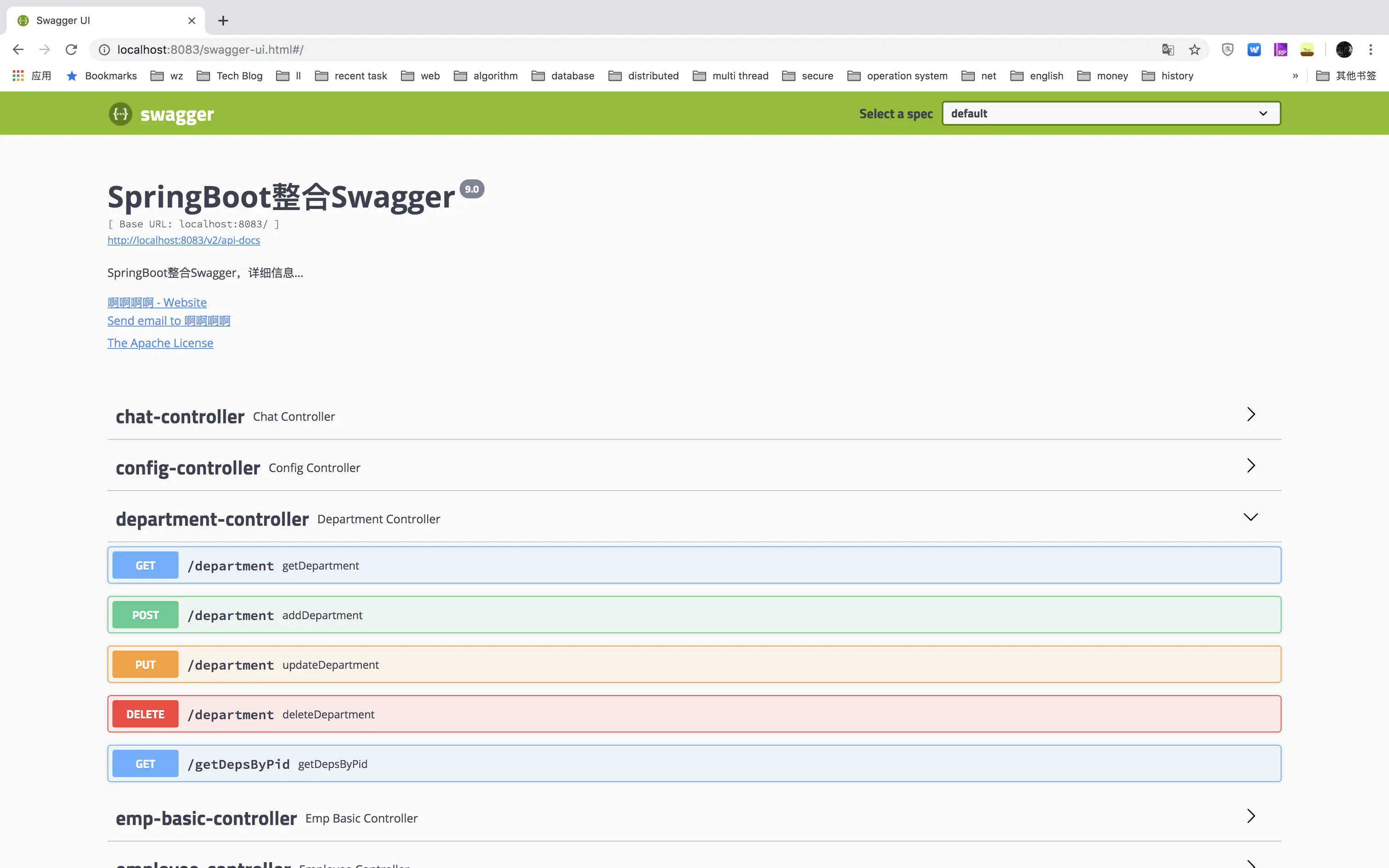Click the Swagger logo icon
The height and width of the screenshot is (868, 1389).
pos(120,114)
